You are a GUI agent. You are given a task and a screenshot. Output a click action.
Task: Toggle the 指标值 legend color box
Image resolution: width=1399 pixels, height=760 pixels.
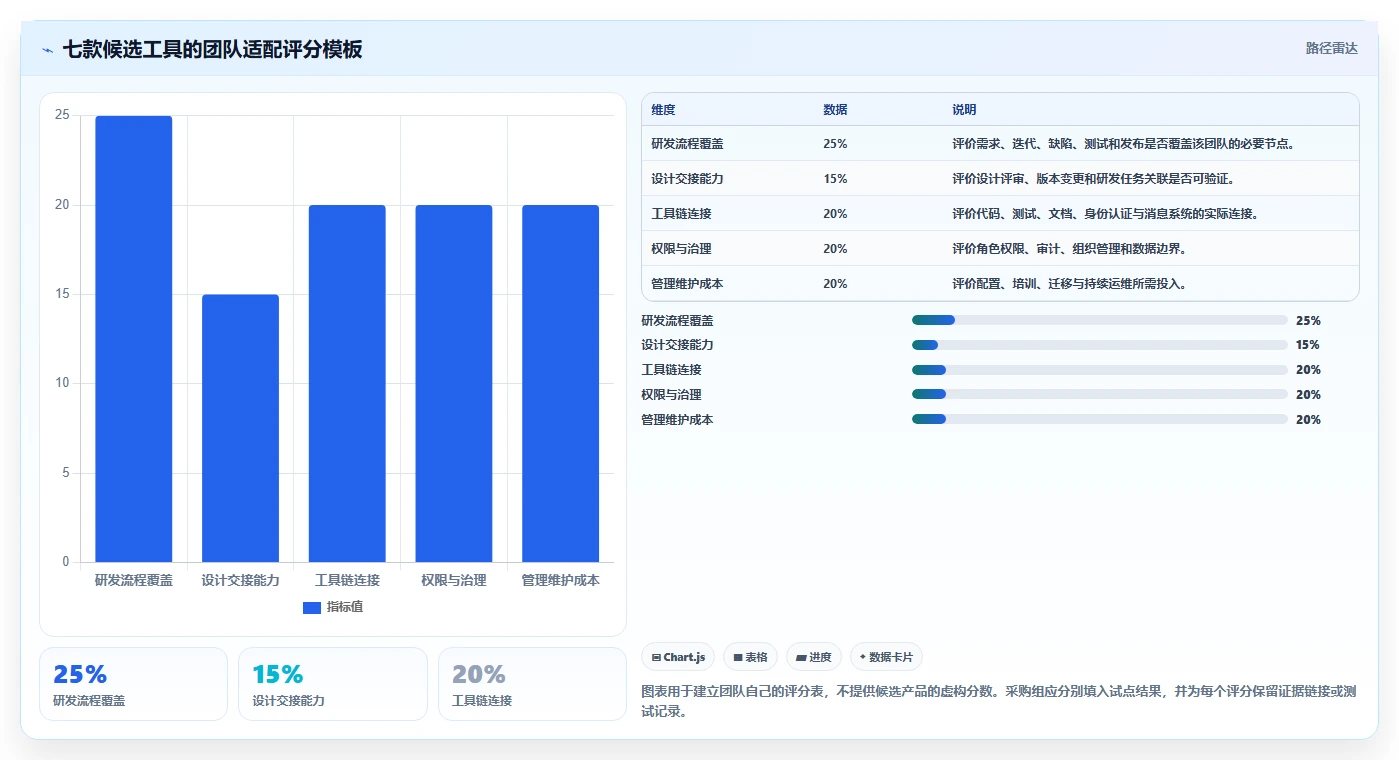coord(312,607)
